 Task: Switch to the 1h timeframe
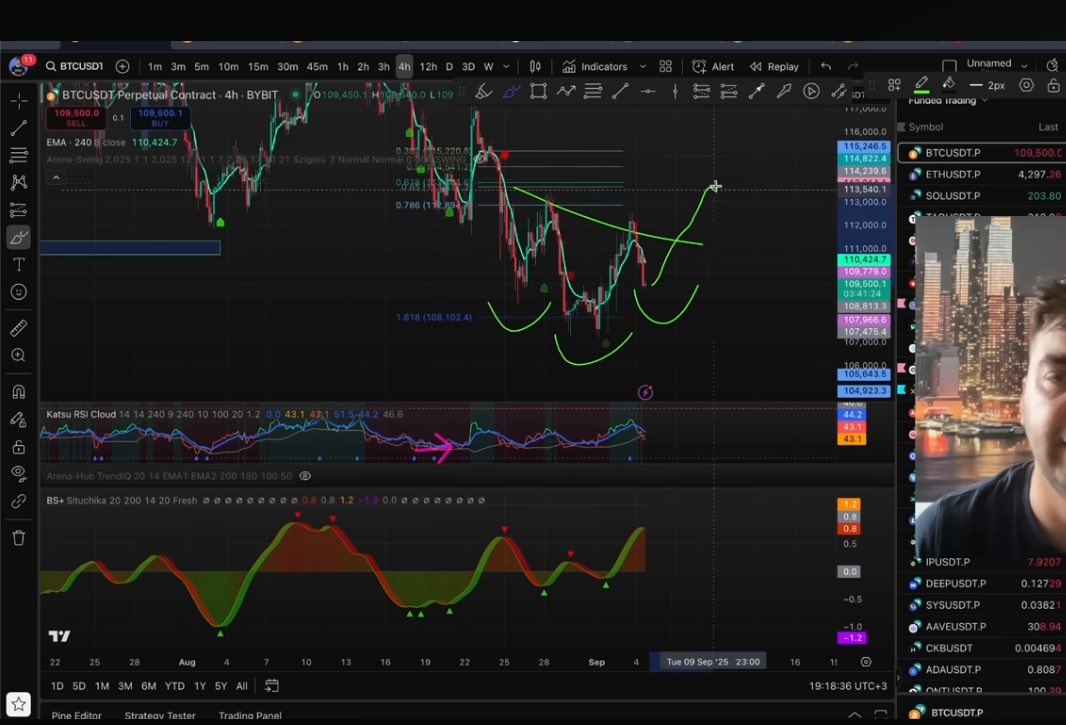tap(343, 67)
